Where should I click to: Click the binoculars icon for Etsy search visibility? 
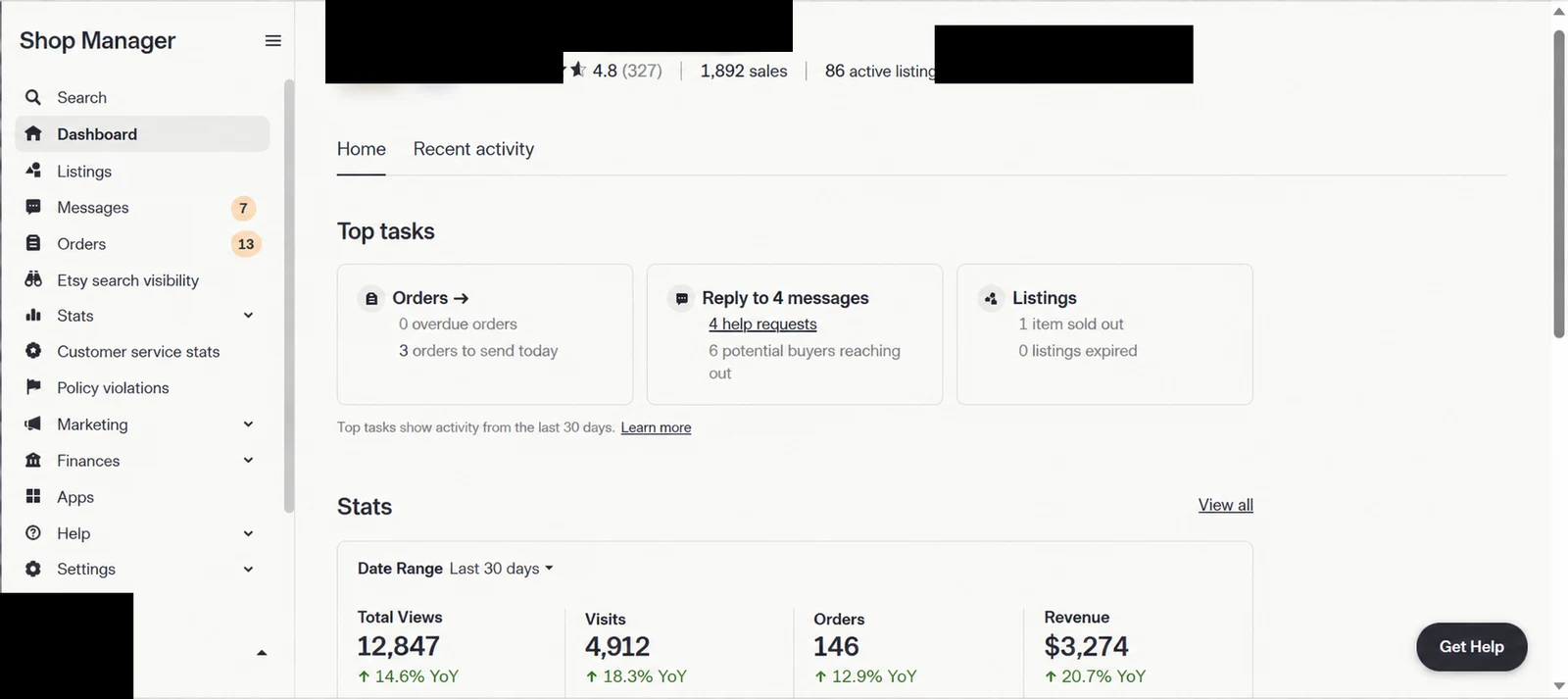[x=33, y=279]
